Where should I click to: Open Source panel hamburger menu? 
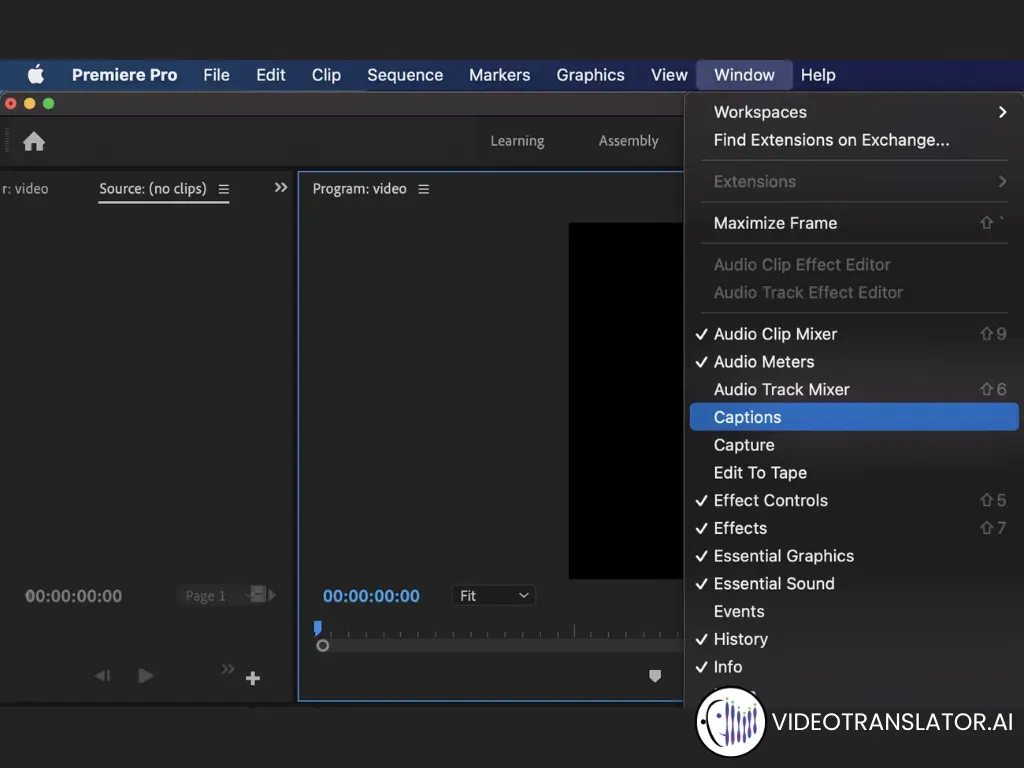pos(223,189)
